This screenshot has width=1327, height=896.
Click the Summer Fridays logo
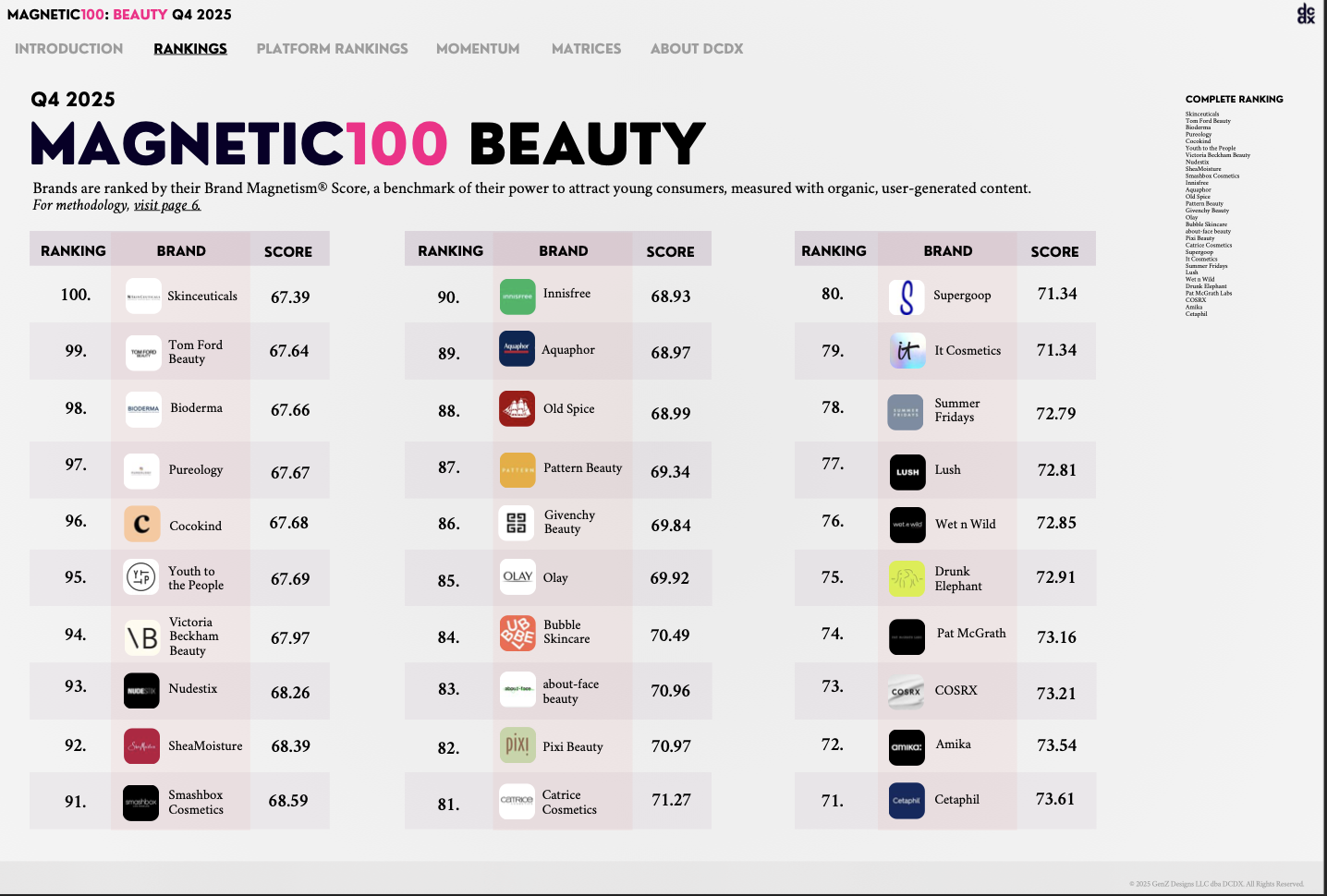click(x=906, y=413)
